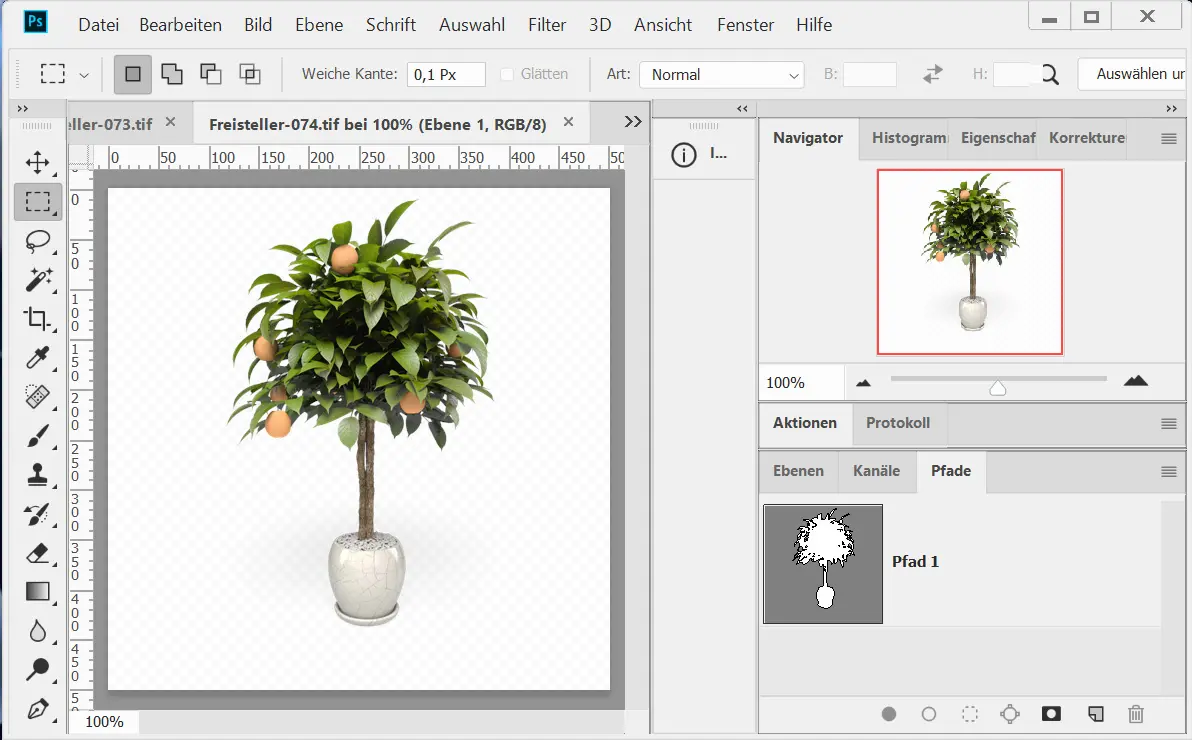Image resolution: width=1192 pixels, height=740 pixels.
Task: Delete the path with the trash icon
Action: point(1135,714)
